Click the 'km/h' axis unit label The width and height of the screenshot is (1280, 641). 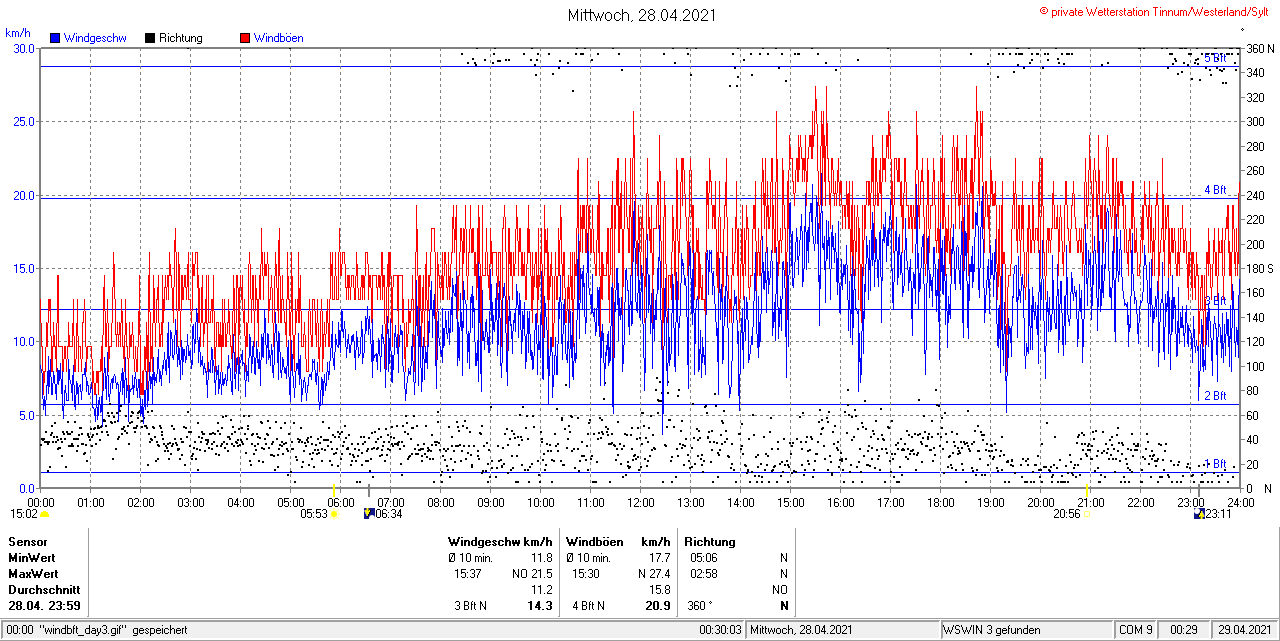(17, 33)
